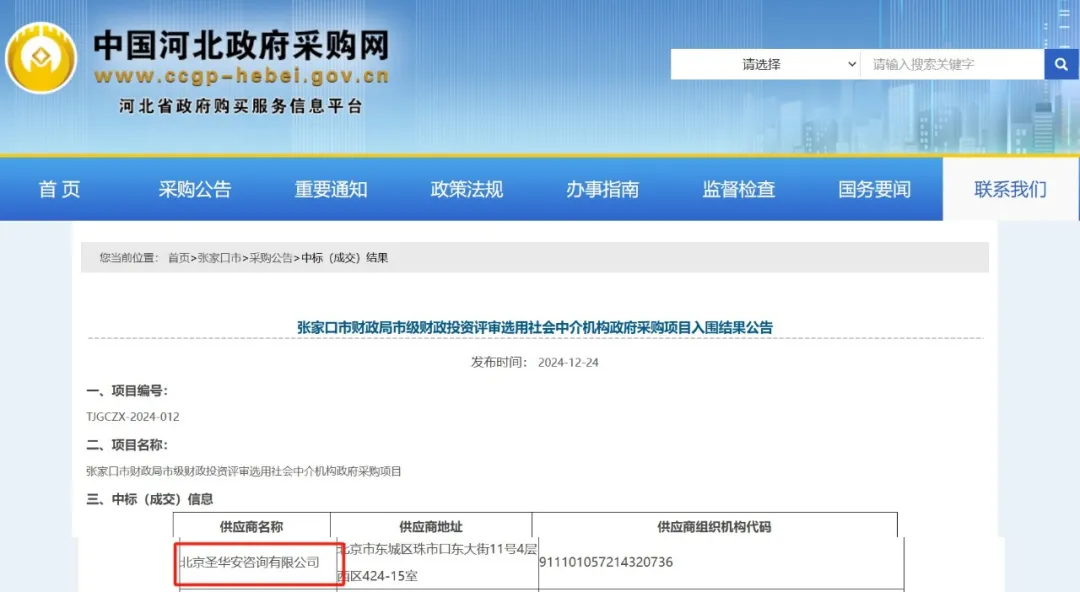1080x592 pixels.
Task: Open the 政策法规 navigation tab
Action: pyautogui.click(x=467, y=190)
